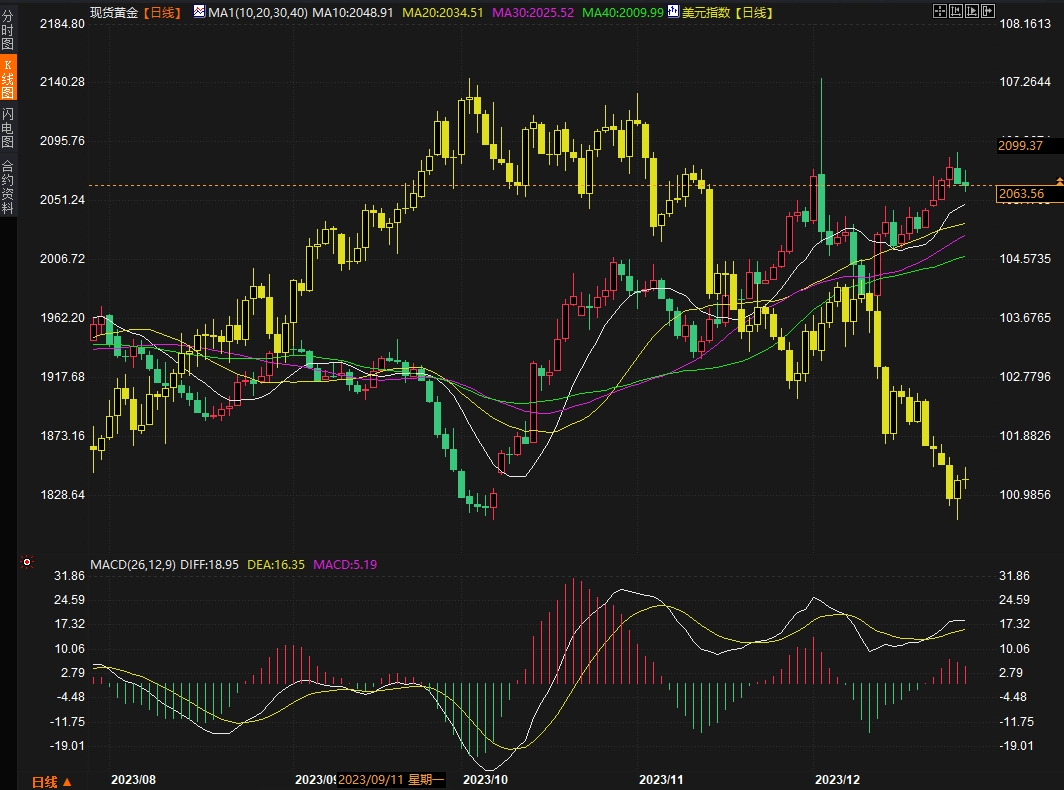Viewport: 1064px width, 790px height.
Task: Click the exit arrow icon in top toolbar
Action: click(988, 11)
